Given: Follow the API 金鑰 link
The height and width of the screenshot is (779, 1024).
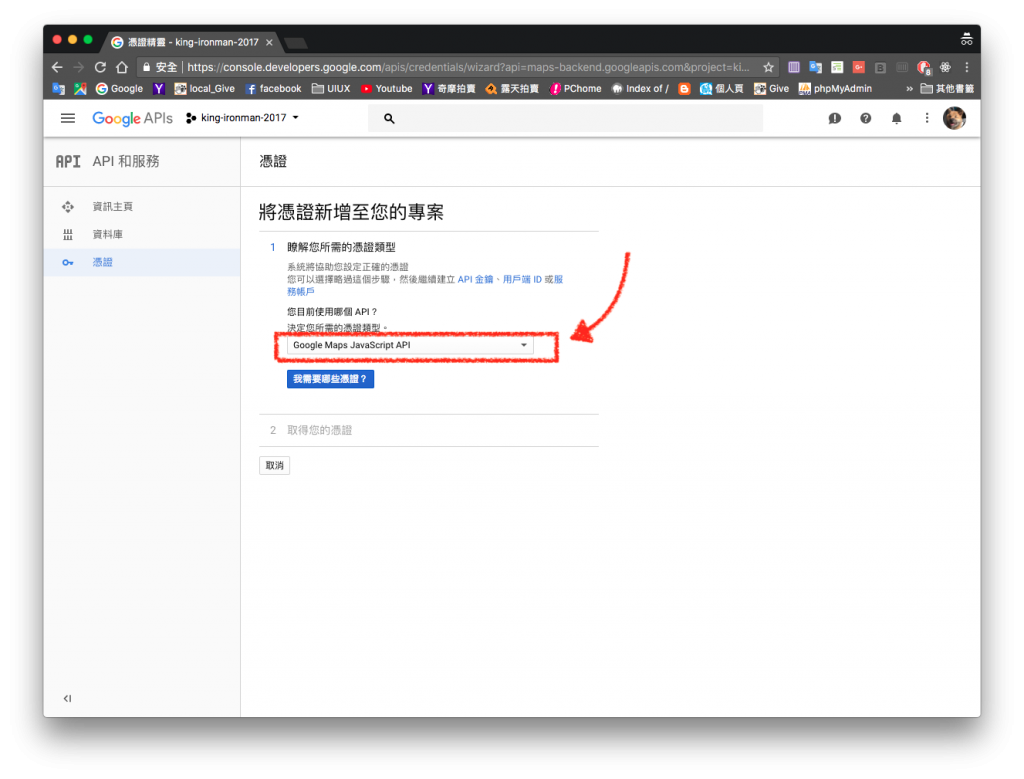Looking at the screenshot, I should coord(475,279).
